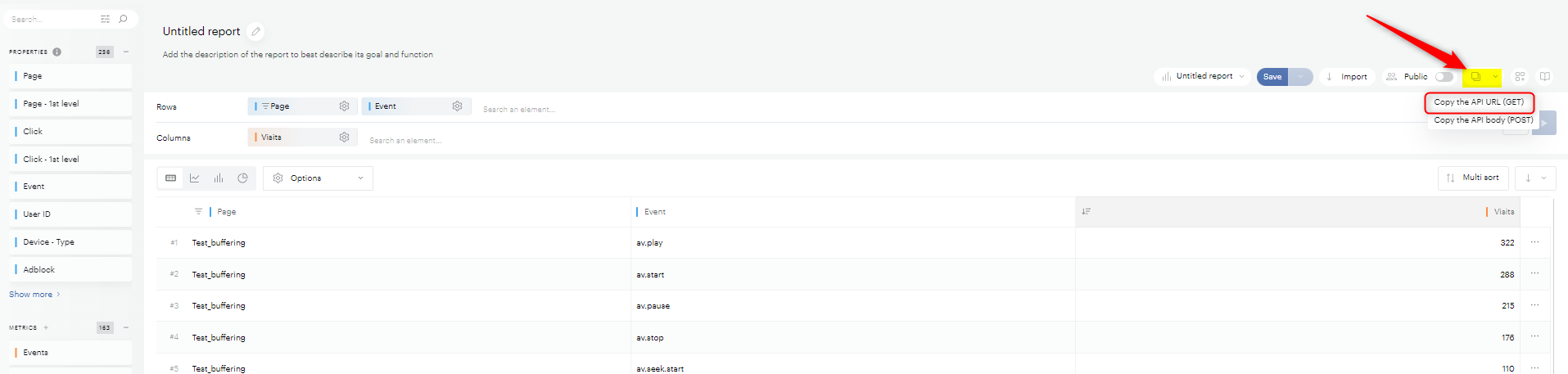Click the Rows search an element field
This screenshot has height=374, width=1568.
tap(519, 109)
